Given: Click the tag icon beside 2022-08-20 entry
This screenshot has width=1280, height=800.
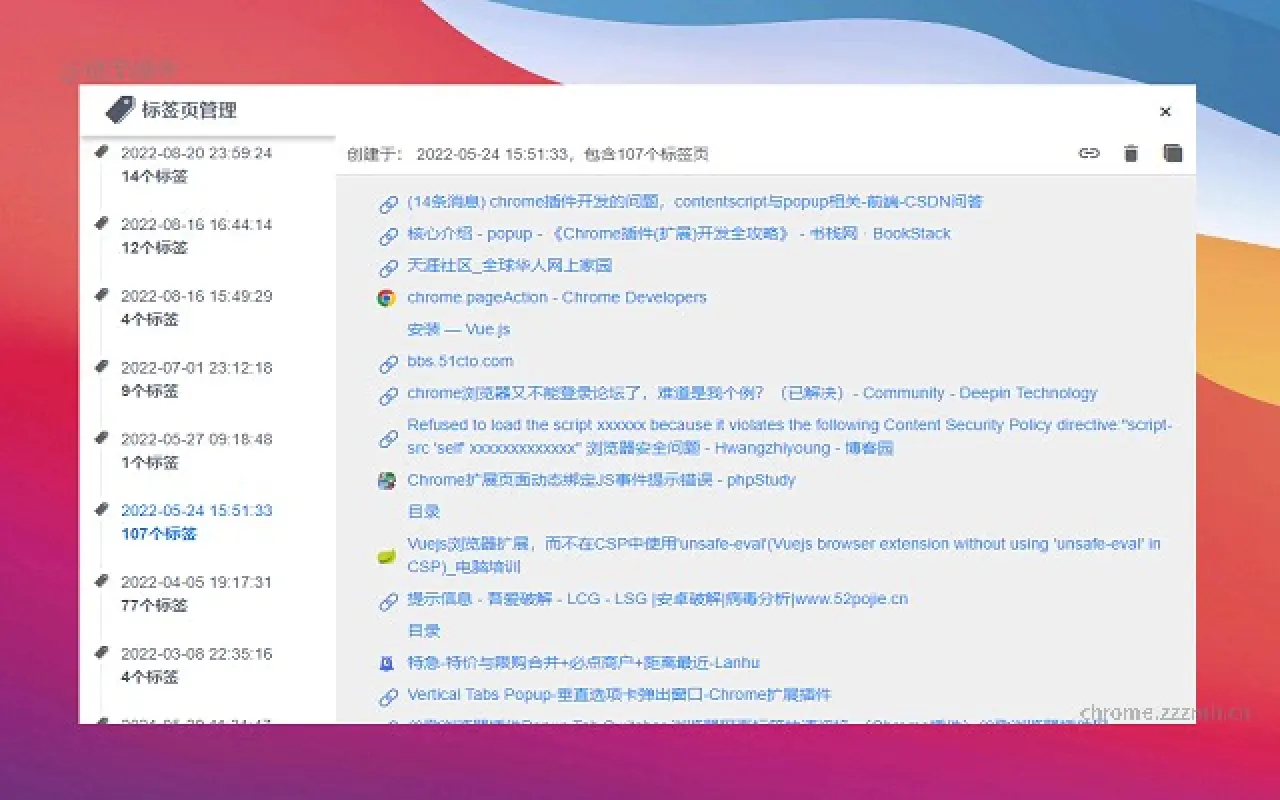Looking at the screenshot, I should pyautogui.click(x=101, y=150).
